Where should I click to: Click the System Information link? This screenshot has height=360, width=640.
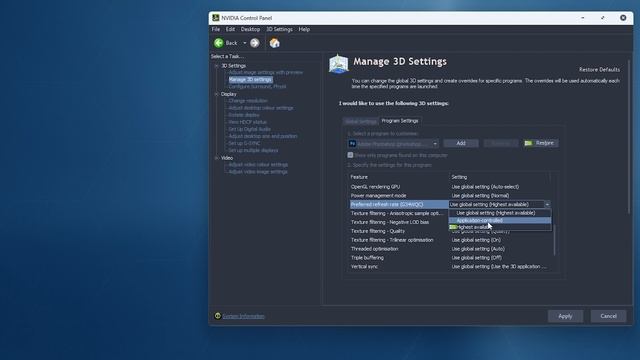coord(243,316)
